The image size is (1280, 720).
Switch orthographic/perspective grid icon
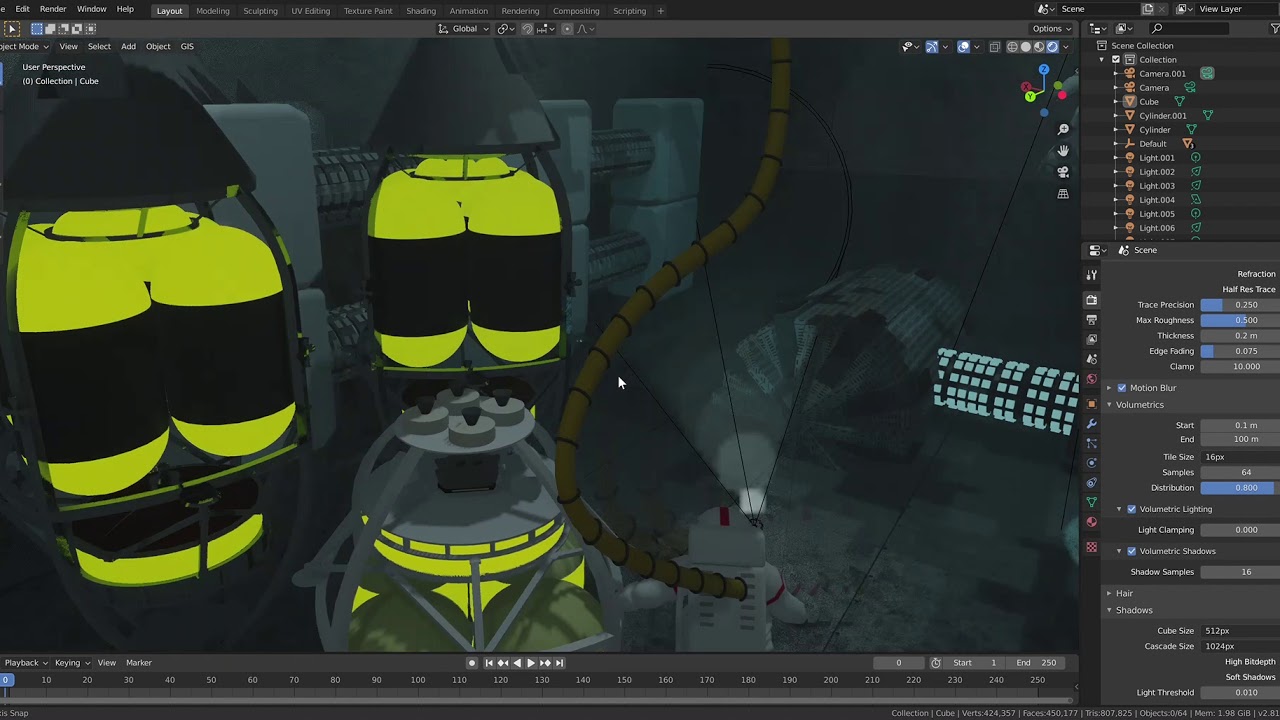pyautogui.click(x=1063, y=193)
